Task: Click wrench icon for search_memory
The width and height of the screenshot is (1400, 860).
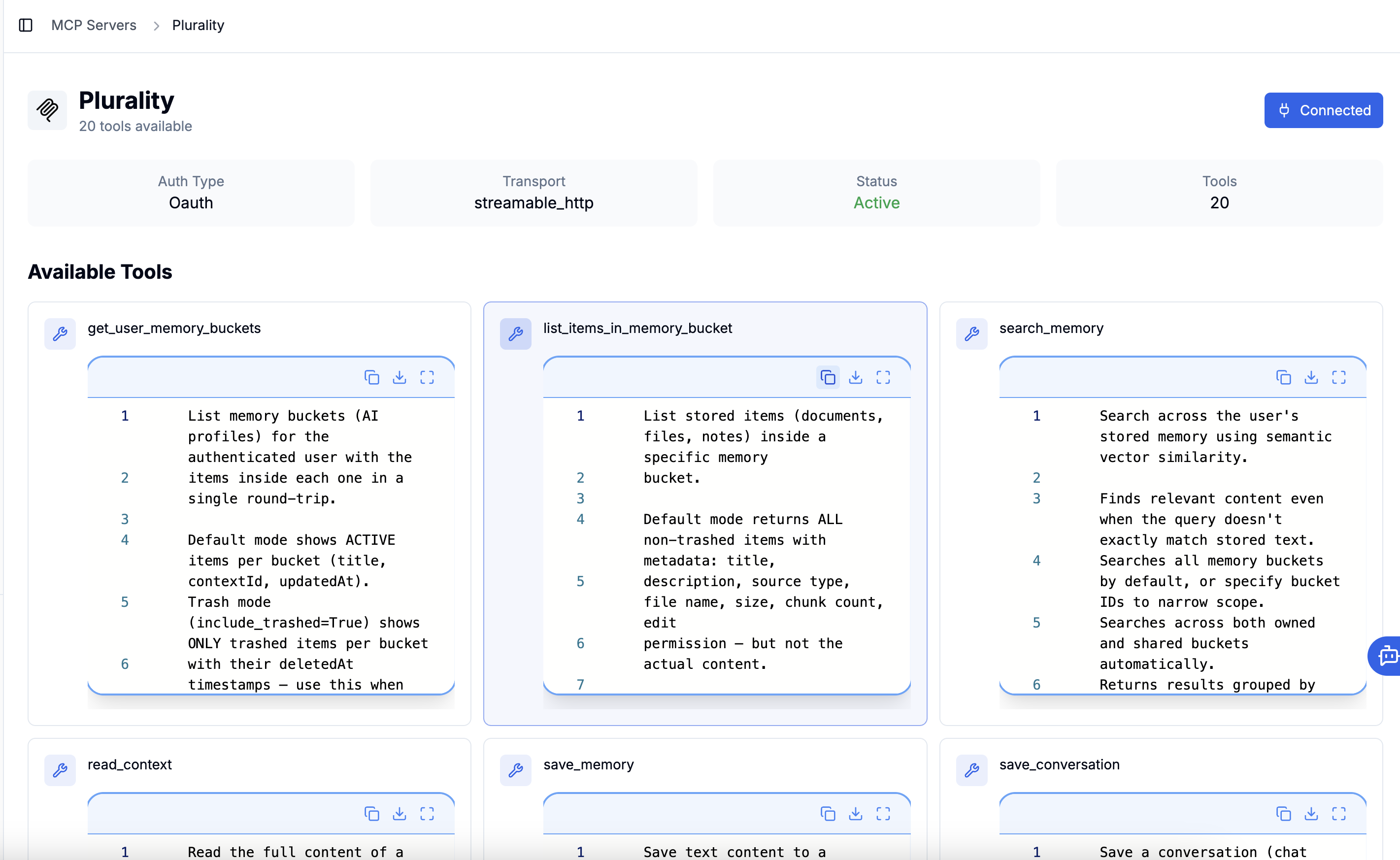Action: click(971, 334)
